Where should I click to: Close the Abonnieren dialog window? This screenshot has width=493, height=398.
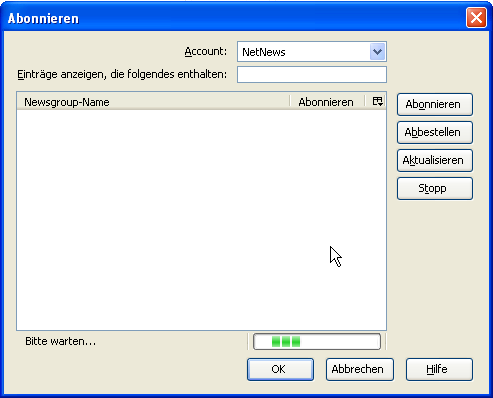tap(476, 18)
